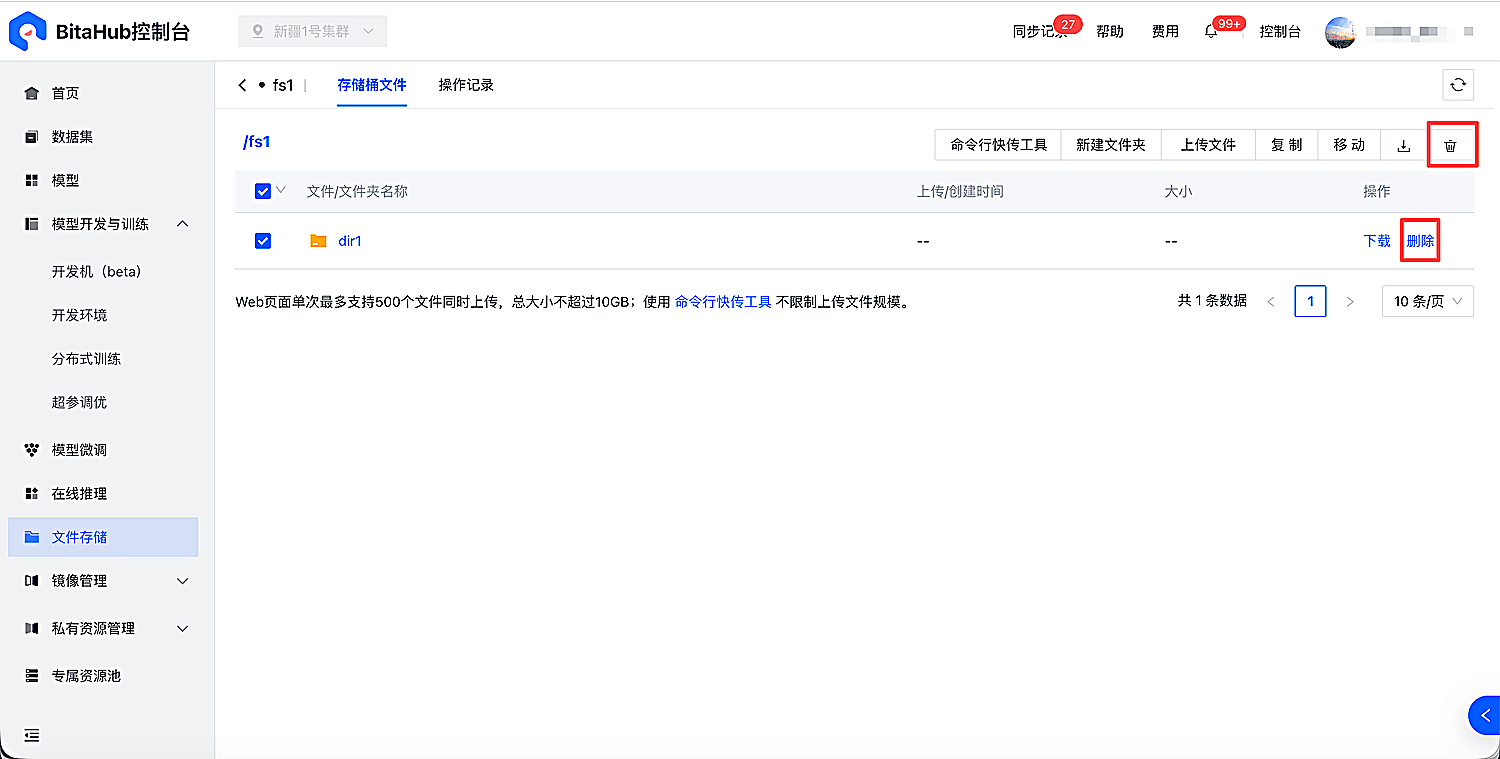Open the dir1 folder link
The image size is (1500, 759).
(350, 241)
